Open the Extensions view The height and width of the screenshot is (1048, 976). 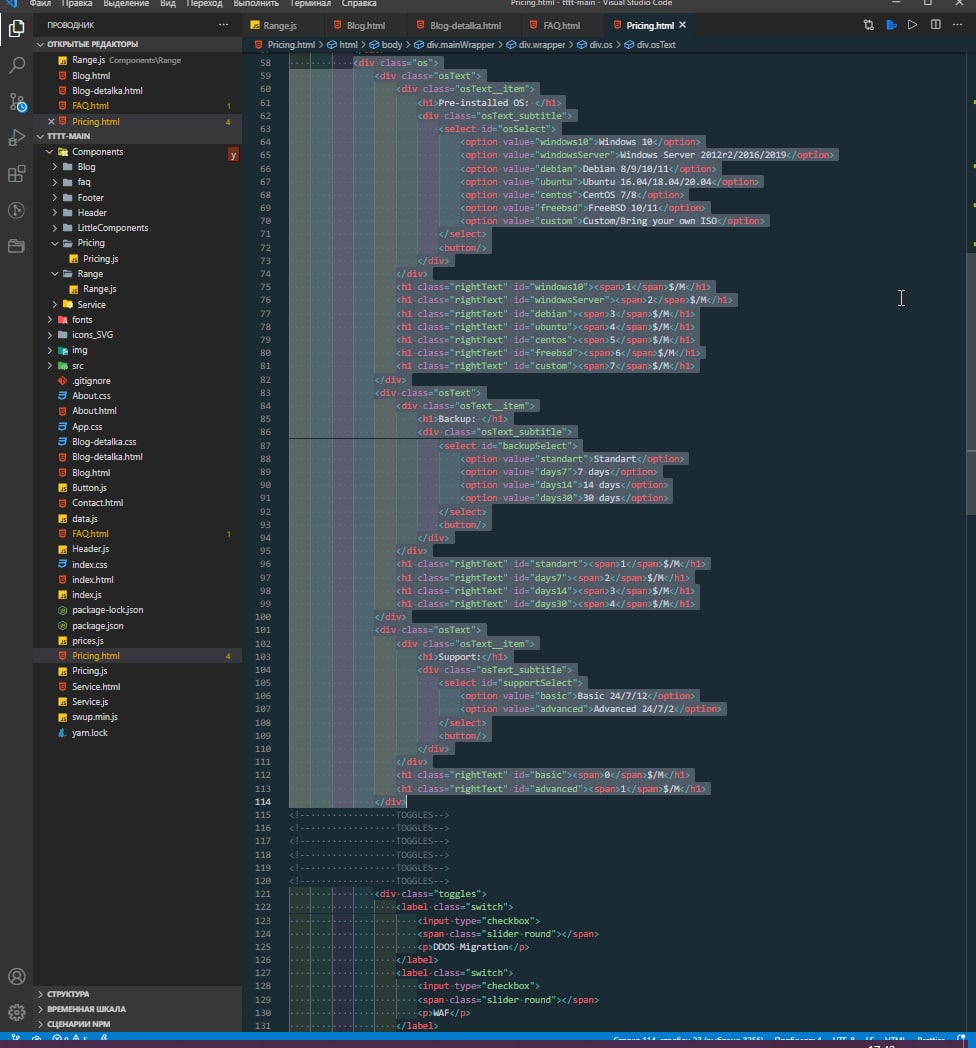17,174
